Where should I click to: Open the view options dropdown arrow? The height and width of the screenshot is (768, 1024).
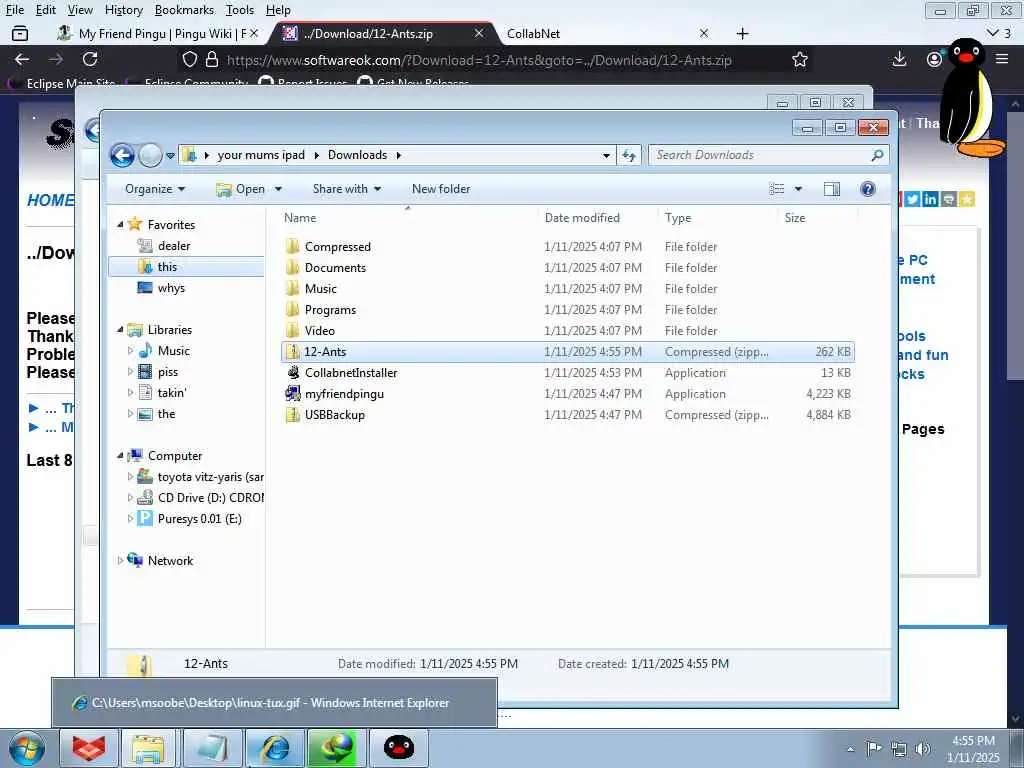click(798, 189)
